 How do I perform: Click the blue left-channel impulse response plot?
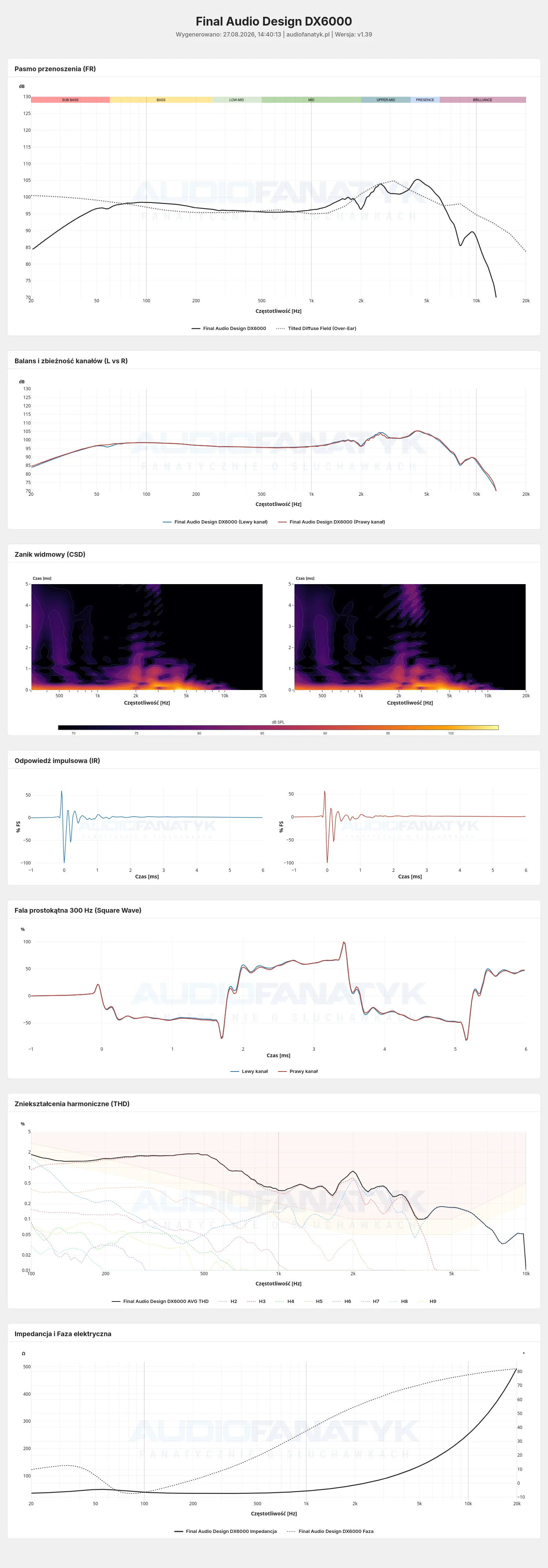tap(147, 826)
